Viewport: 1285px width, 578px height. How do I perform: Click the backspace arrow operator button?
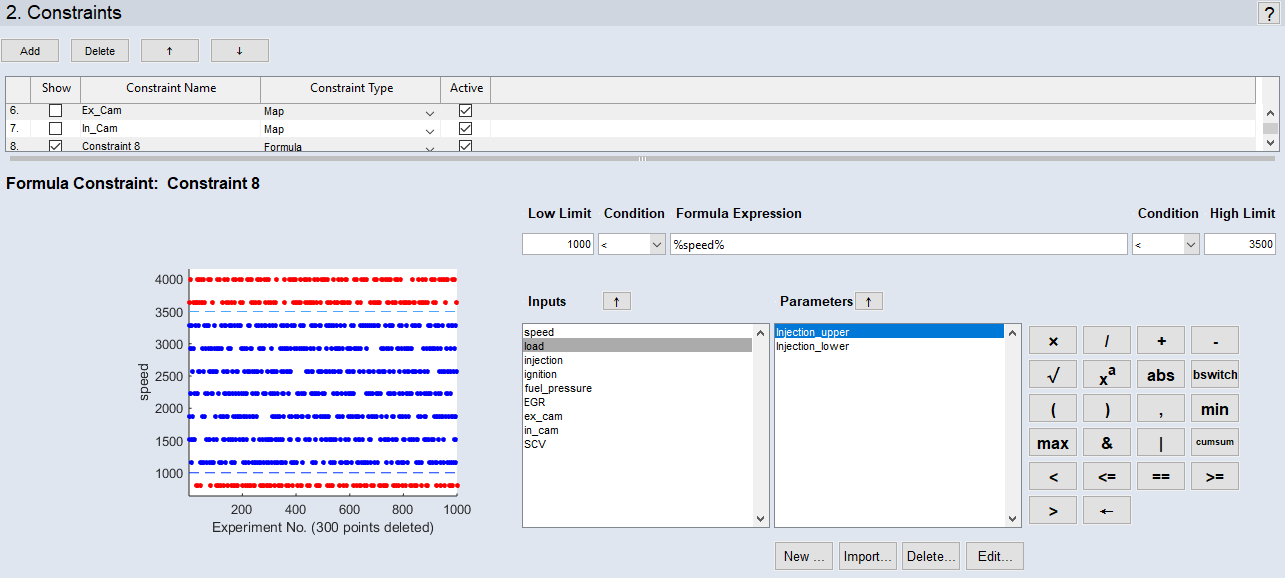pyautogui.click(x=1107, y=510)
